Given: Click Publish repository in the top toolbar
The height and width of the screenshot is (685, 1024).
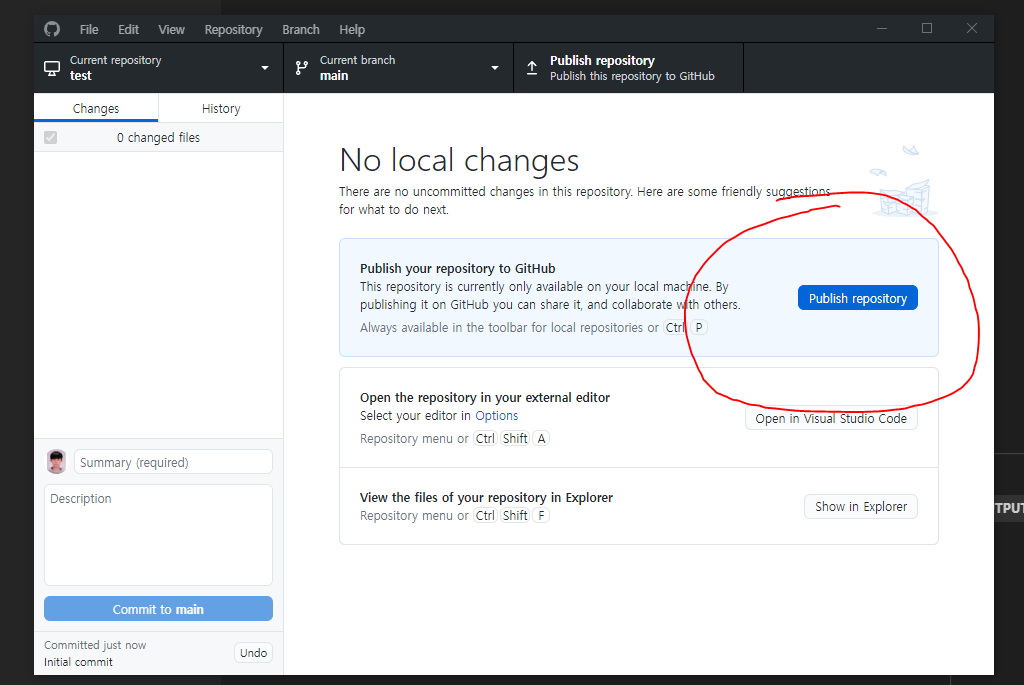Looking at the screenshot, I should coord(628,68).
